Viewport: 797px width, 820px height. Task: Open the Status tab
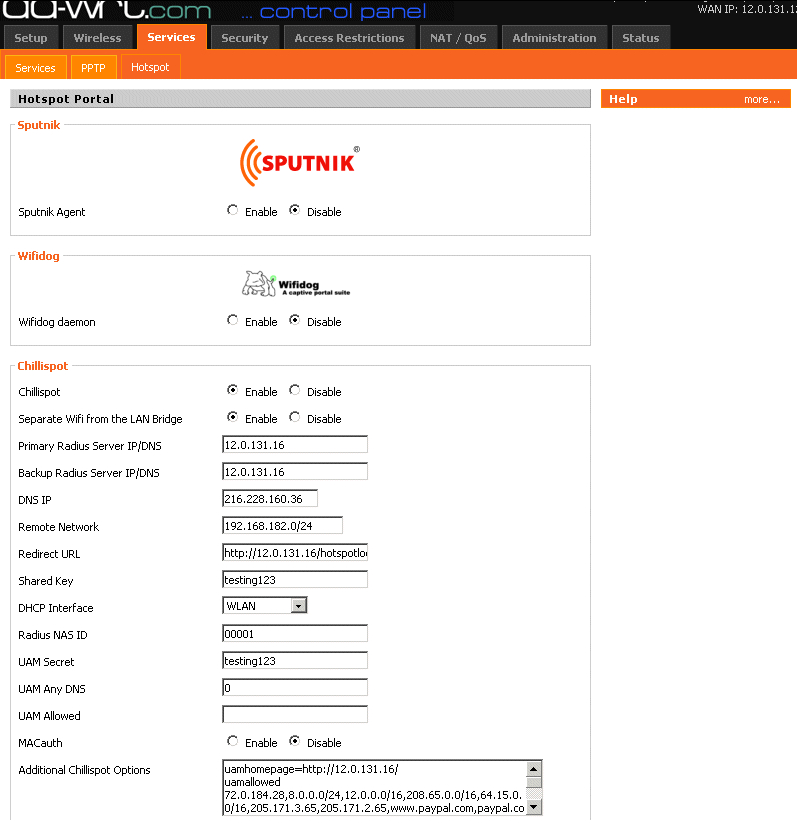[640, 38]
